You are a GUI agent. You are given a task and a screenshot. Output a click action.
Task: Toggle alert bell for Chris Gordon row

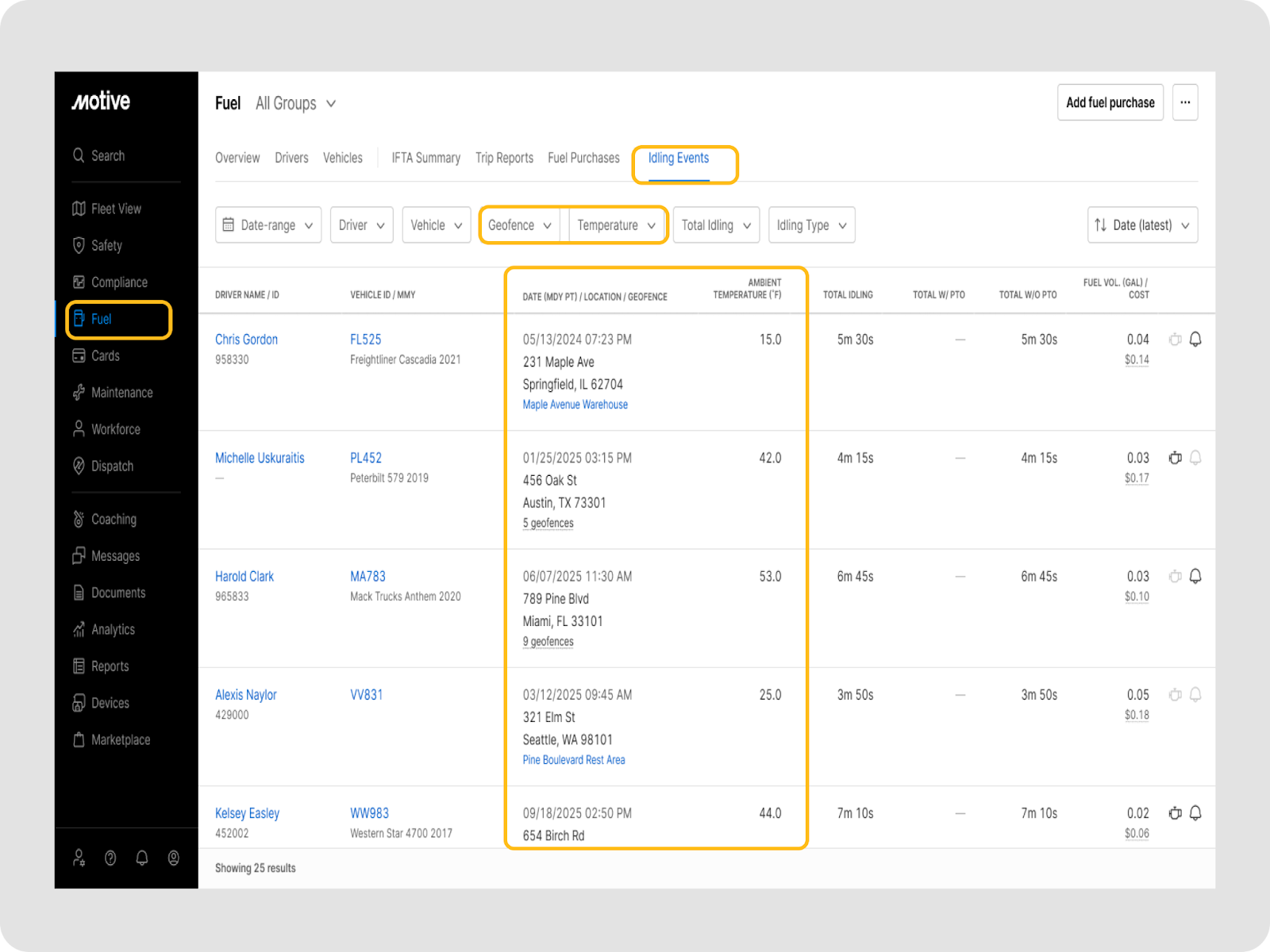point(1195,340)
